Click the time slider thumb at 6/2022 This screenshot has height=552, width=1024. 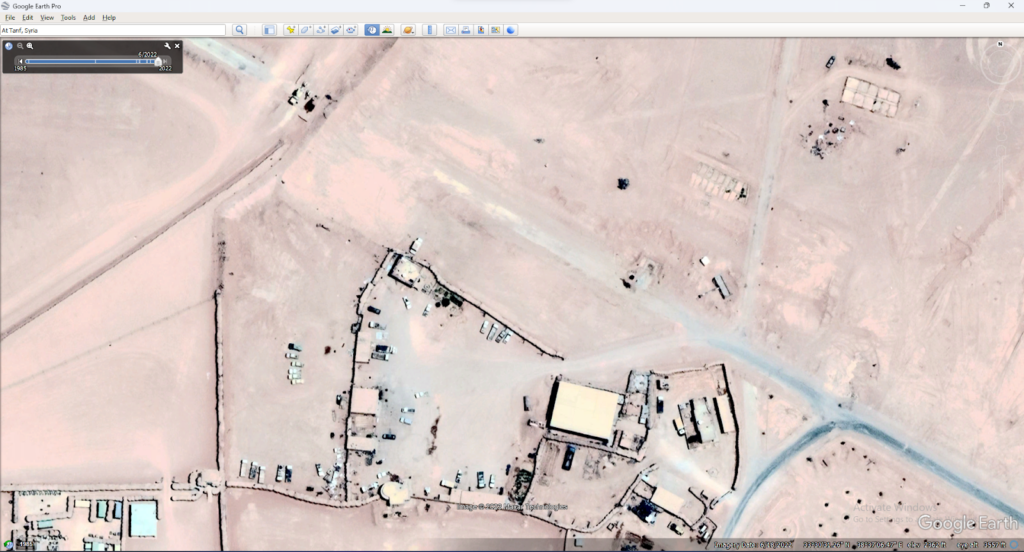click(157, 61)
